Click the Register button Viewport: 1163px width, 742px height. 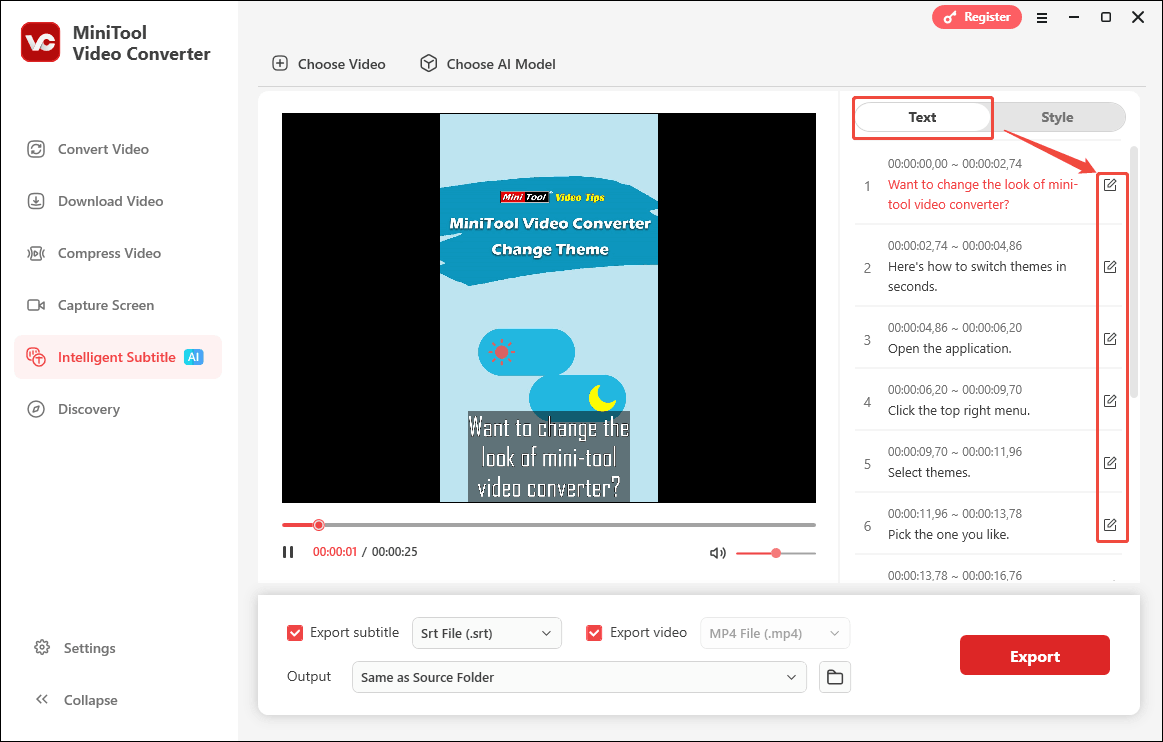tap(976, 17)
